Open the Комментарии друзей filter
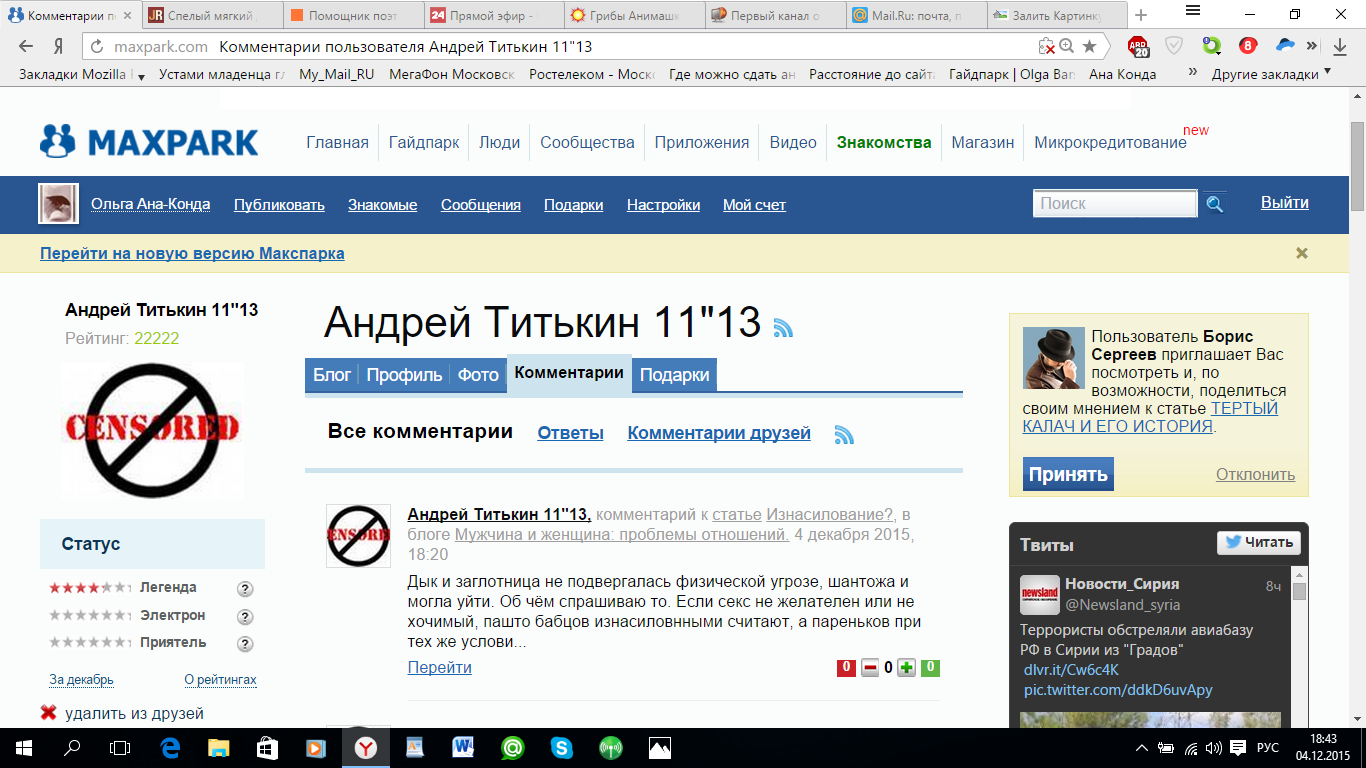This screenshot has height=768, width=1366. tap(719, 433)
